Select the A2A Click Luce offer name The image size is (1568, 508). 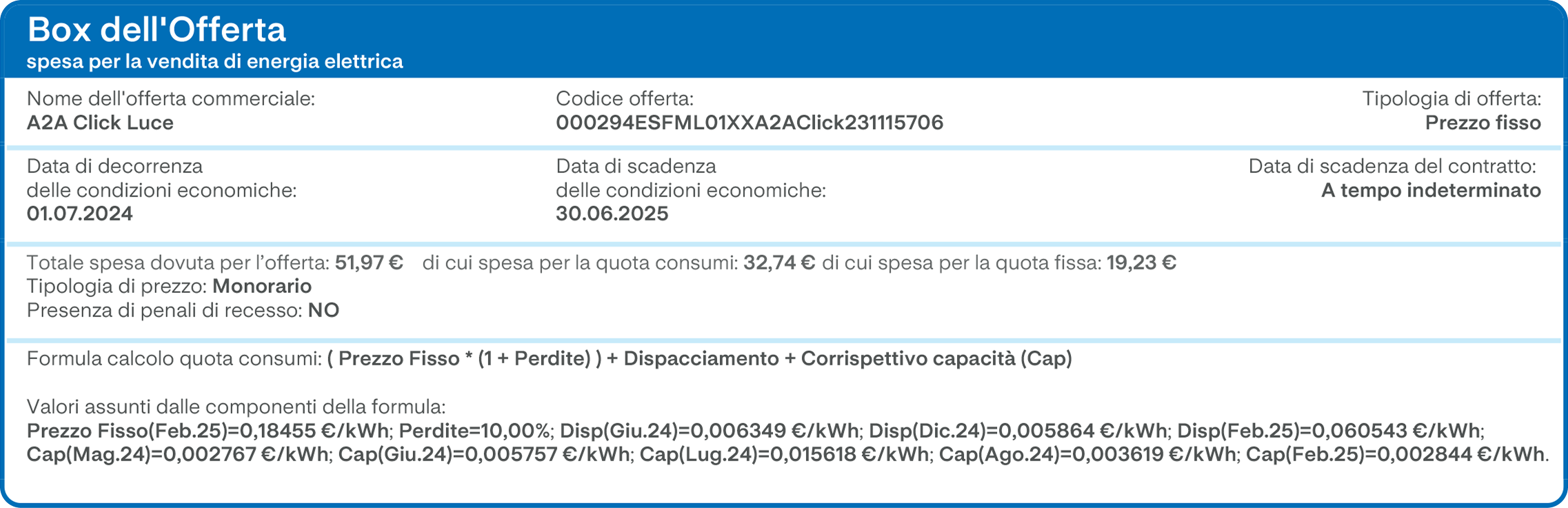100,123
